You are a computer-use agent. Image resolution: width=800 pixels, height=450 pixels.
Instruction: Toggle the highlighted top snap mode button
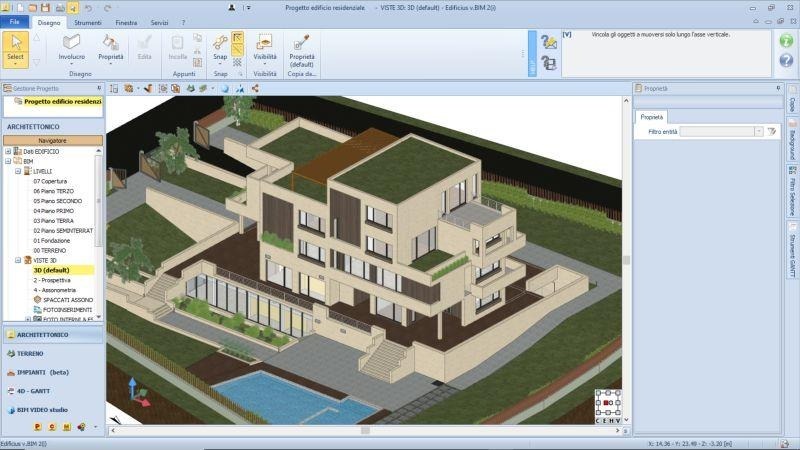click(238, 37)
